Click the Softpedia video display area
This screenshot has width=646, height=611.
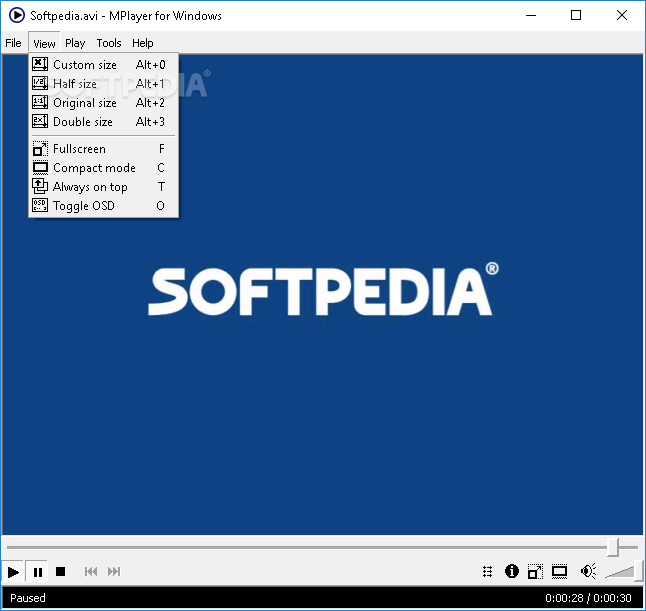coord(323,295)
